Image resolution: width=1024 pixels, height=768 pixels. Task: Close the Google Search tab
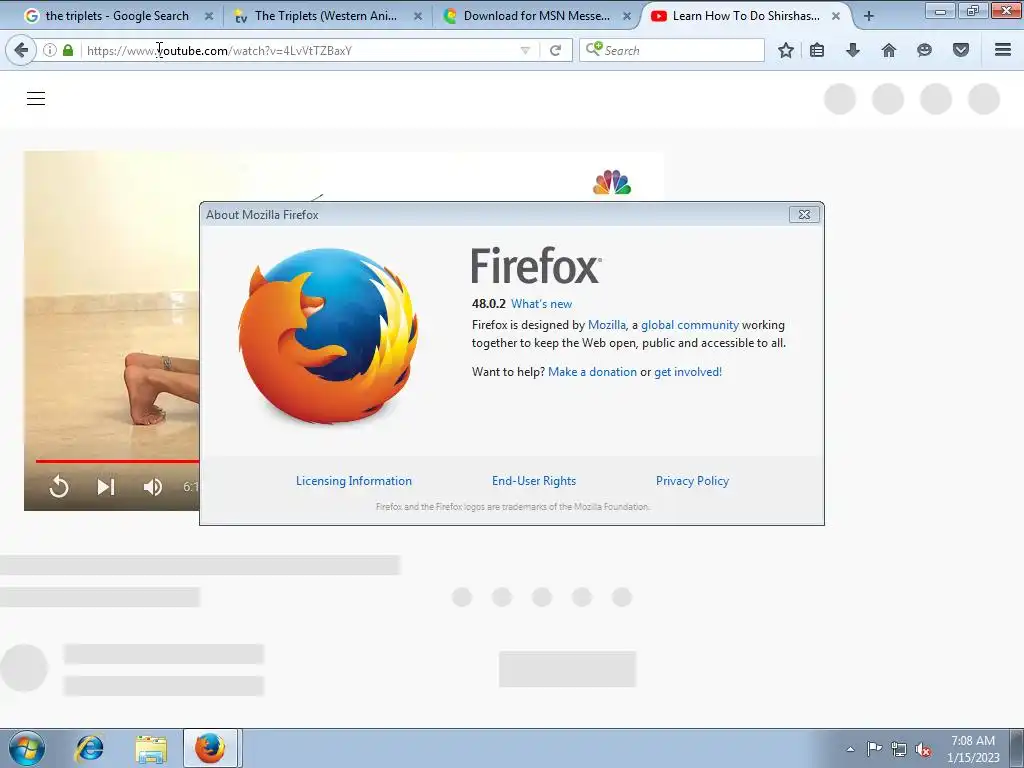click(x=209, y=16)
